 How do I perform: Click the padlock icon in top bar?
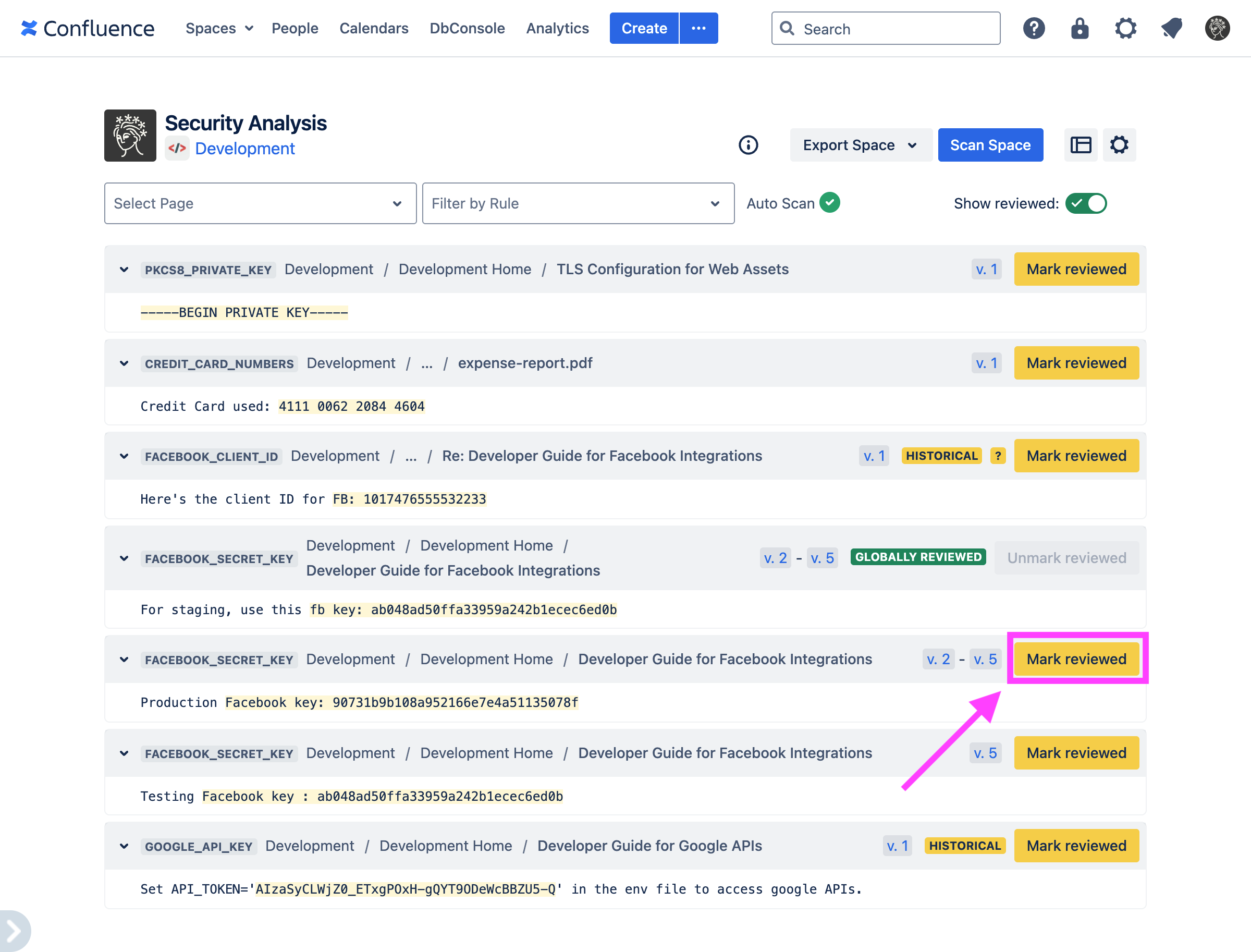point(1080,28)
